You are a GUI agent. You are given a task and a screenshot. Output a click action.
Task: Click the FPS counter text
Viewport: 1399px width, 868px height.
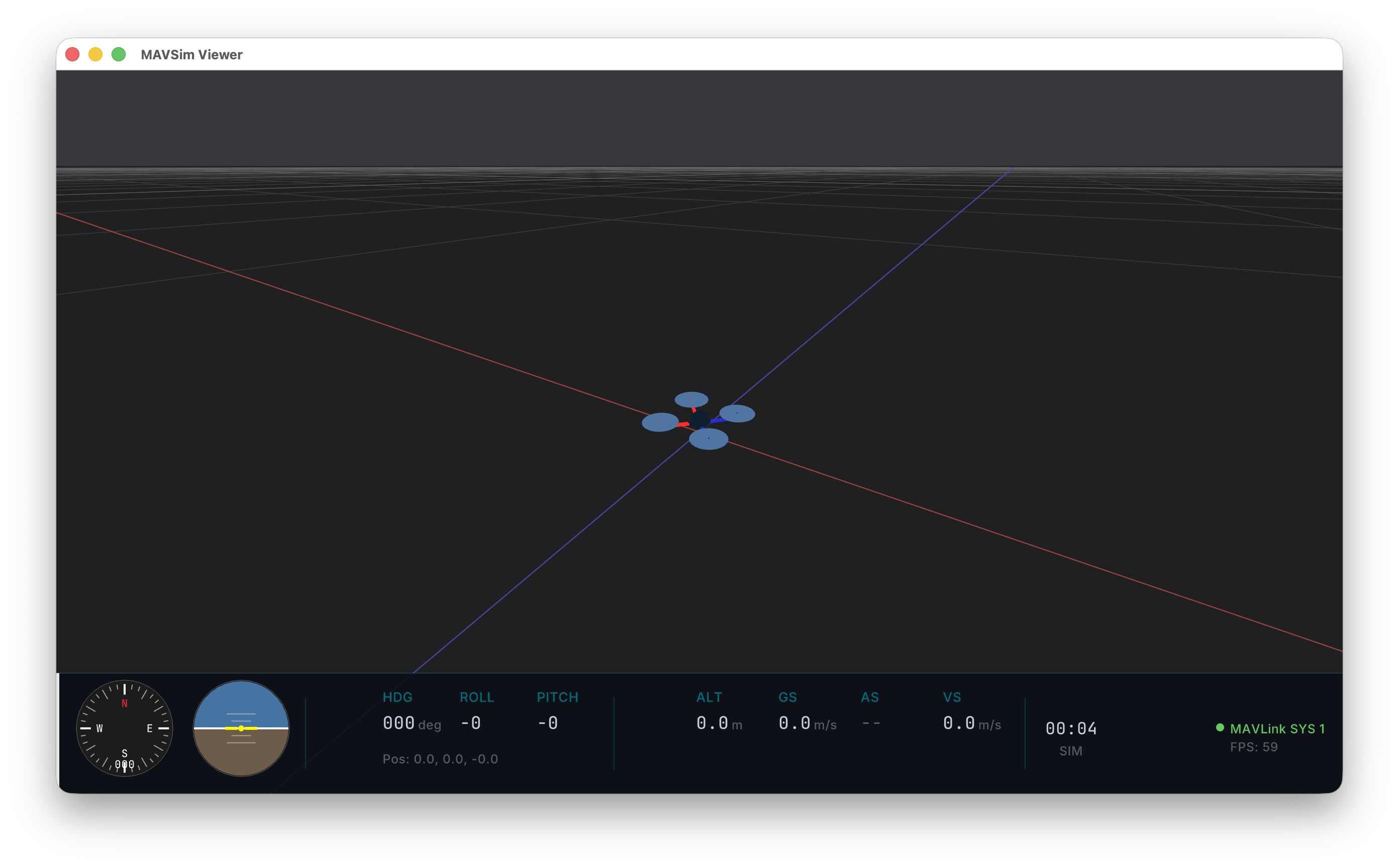[1254, 747]
